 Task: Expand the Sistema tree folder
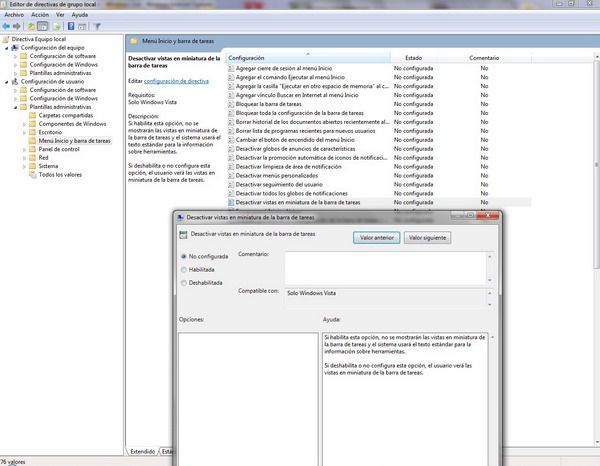click(24, 166)
